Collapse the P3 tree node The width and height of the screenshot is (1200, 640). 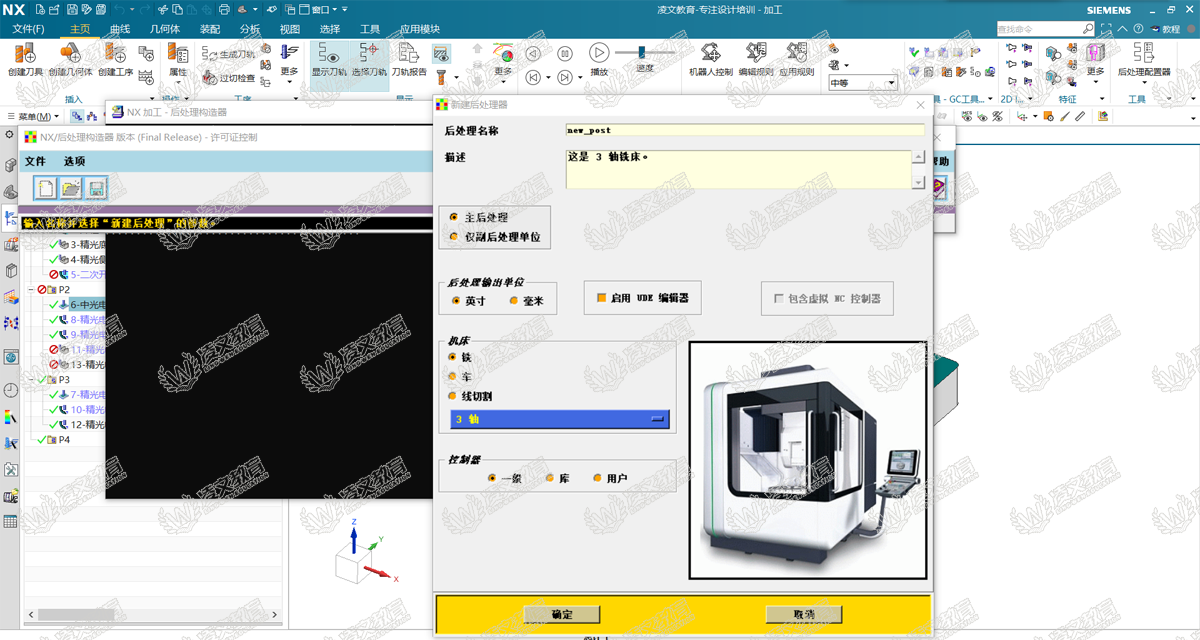[x=32, y=379]
